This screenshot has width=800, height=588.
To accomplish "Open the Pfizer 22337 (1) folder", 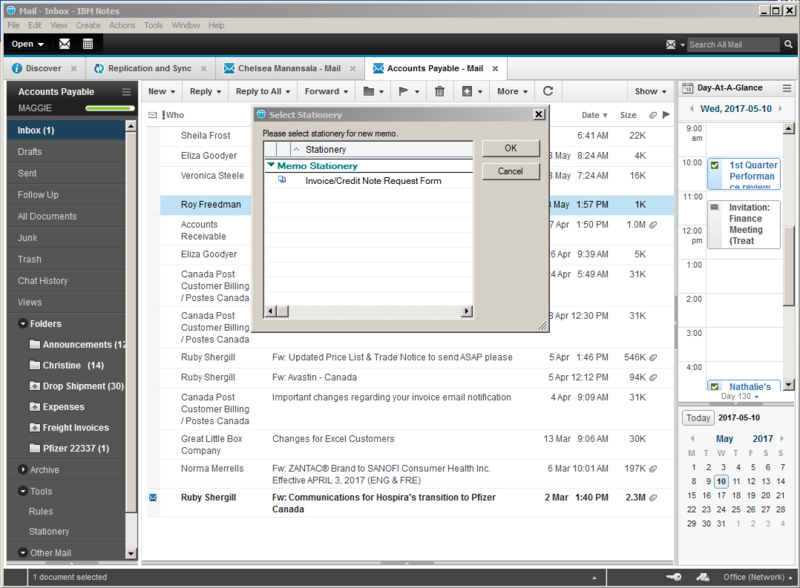I will (x=76, y=449).
